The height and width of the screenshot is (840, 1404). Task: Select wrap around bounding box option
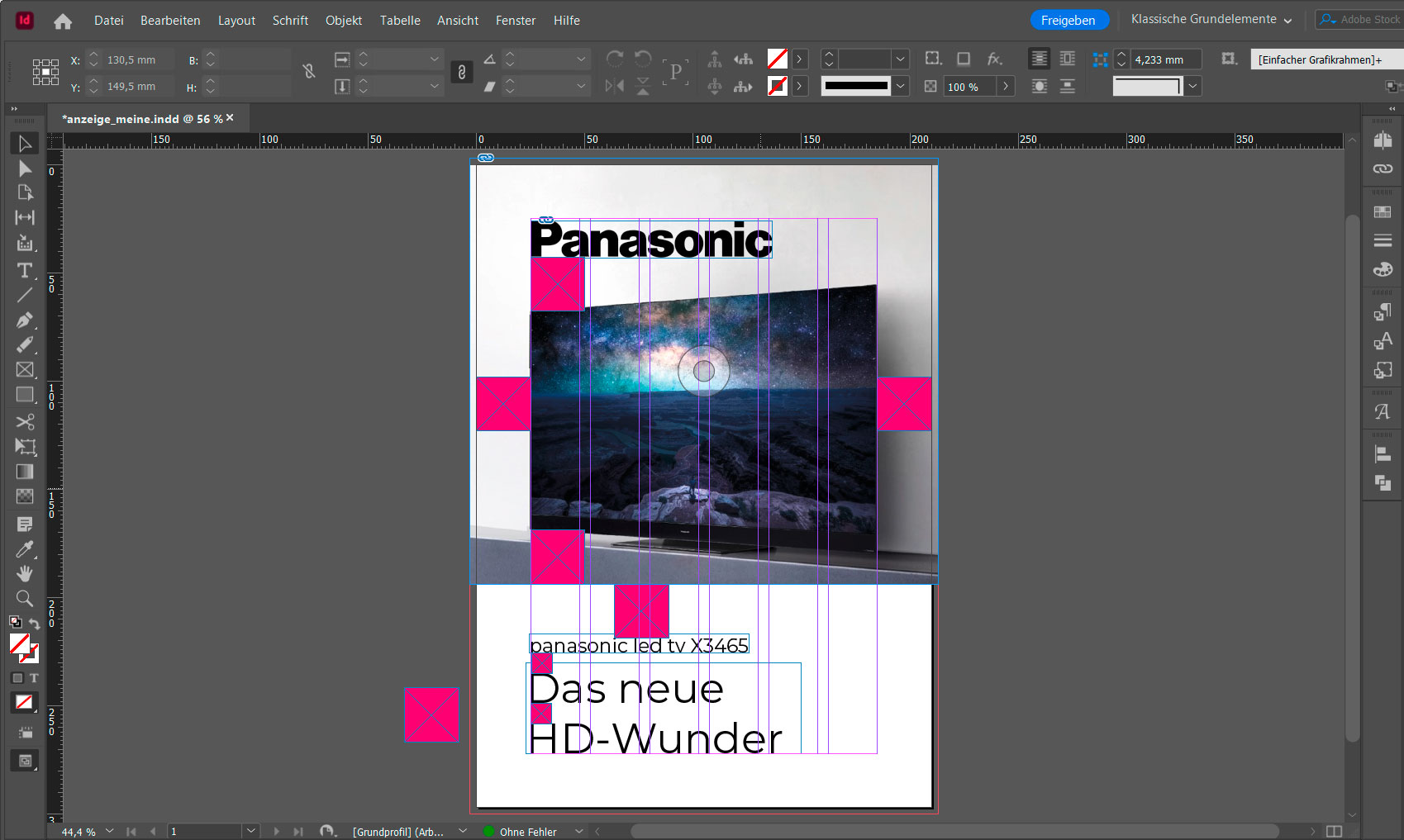click(x=1068, y=59)
